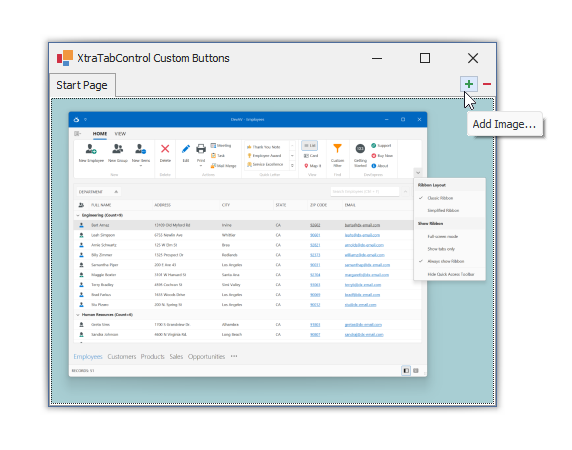
Task: Click the Print icon in DevAV preview
Action: pyautogui.click(x=201, y=149)
